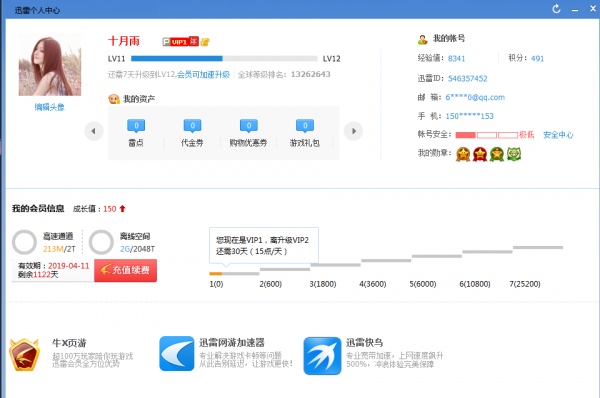Click the VIP level 5(6000) marker

pyautogui.click(x=423, y=284)
